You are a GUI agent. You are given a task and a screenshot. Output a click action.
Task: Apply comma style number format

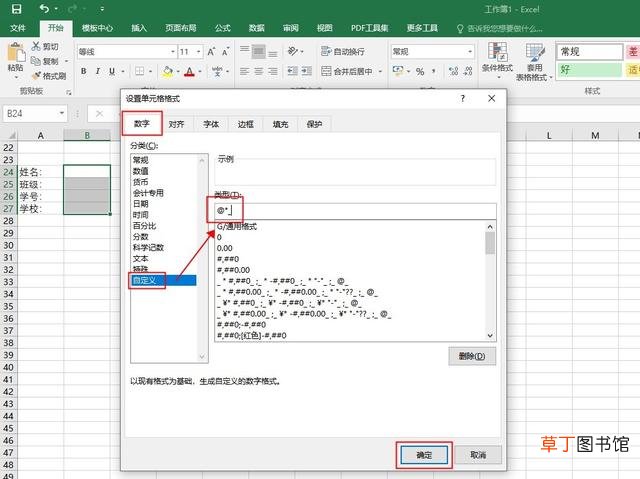434,71
